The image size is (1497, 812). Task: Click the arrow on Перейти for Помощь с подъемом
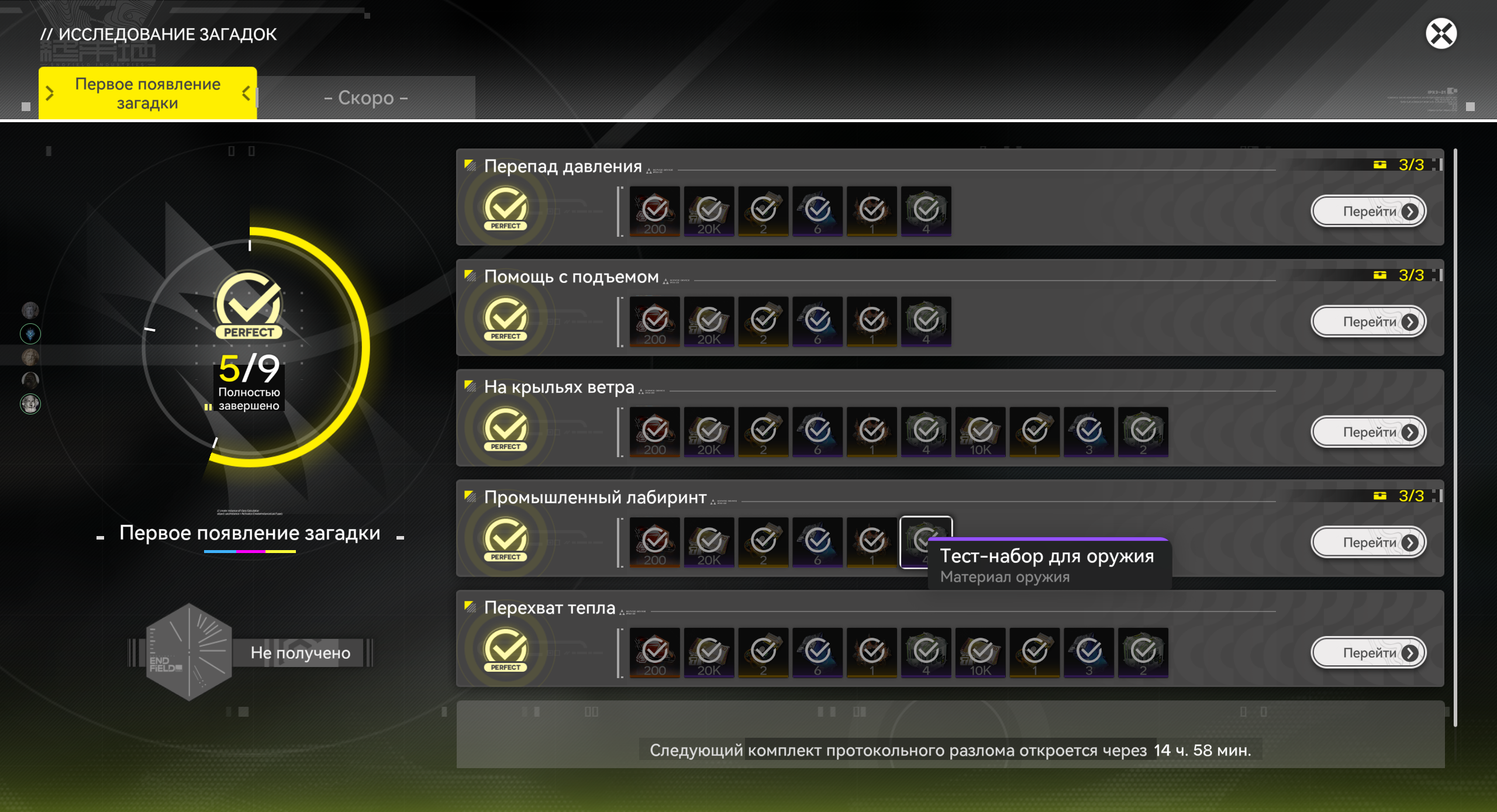1410,322
